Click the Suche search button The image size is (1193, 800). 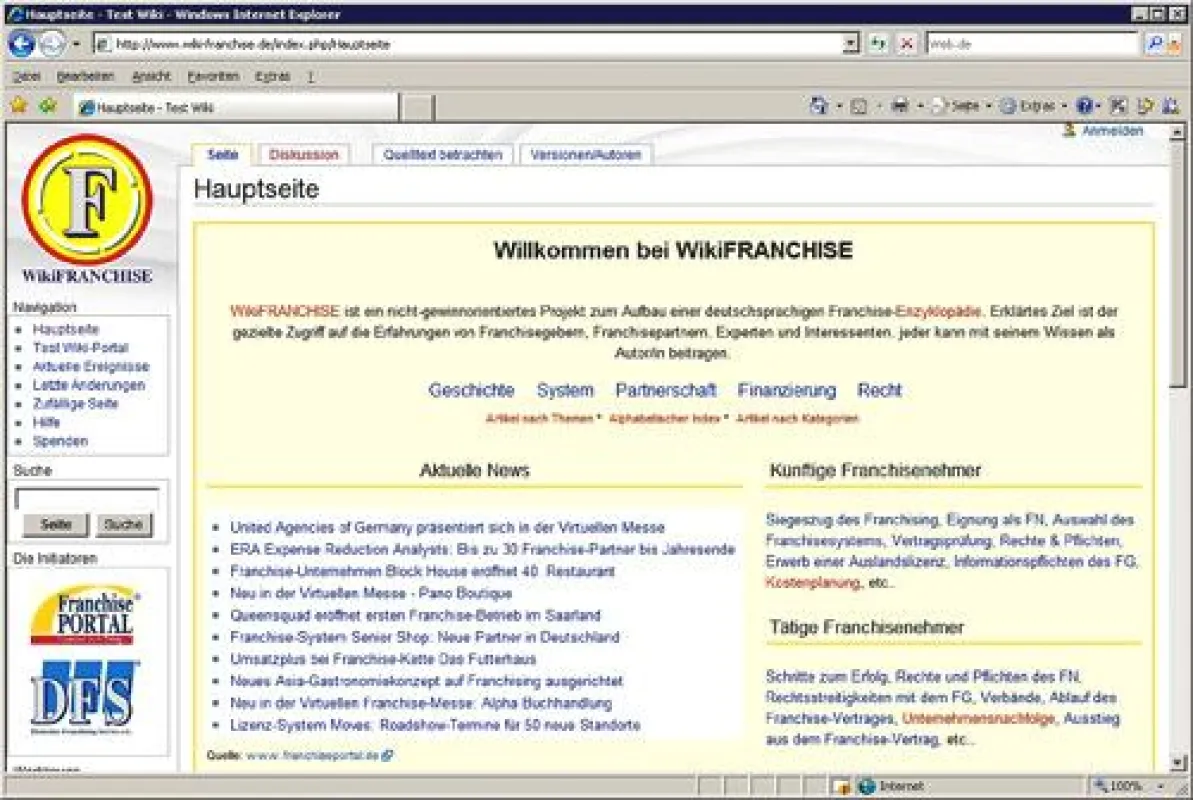[123, 524]
